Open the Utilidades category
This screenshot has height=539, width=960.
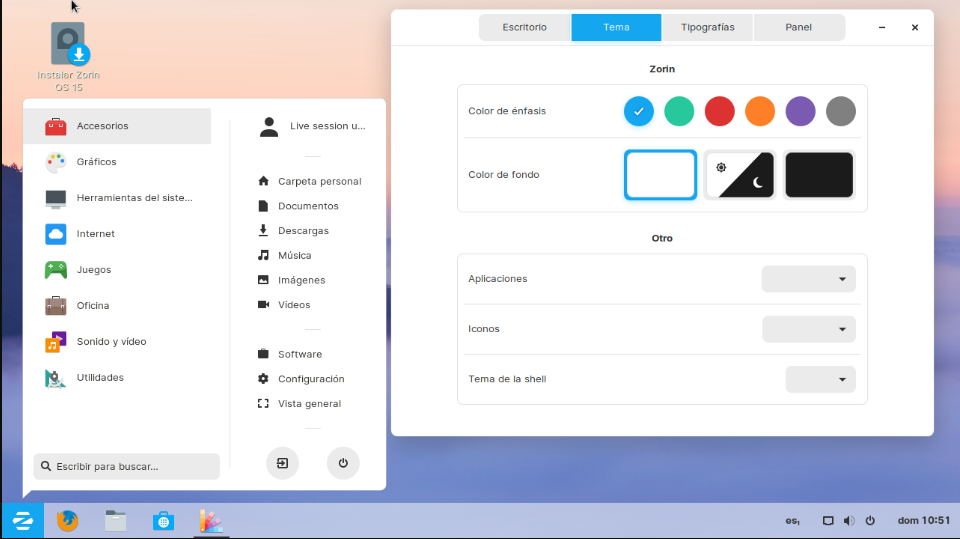[x=117, y=377]
